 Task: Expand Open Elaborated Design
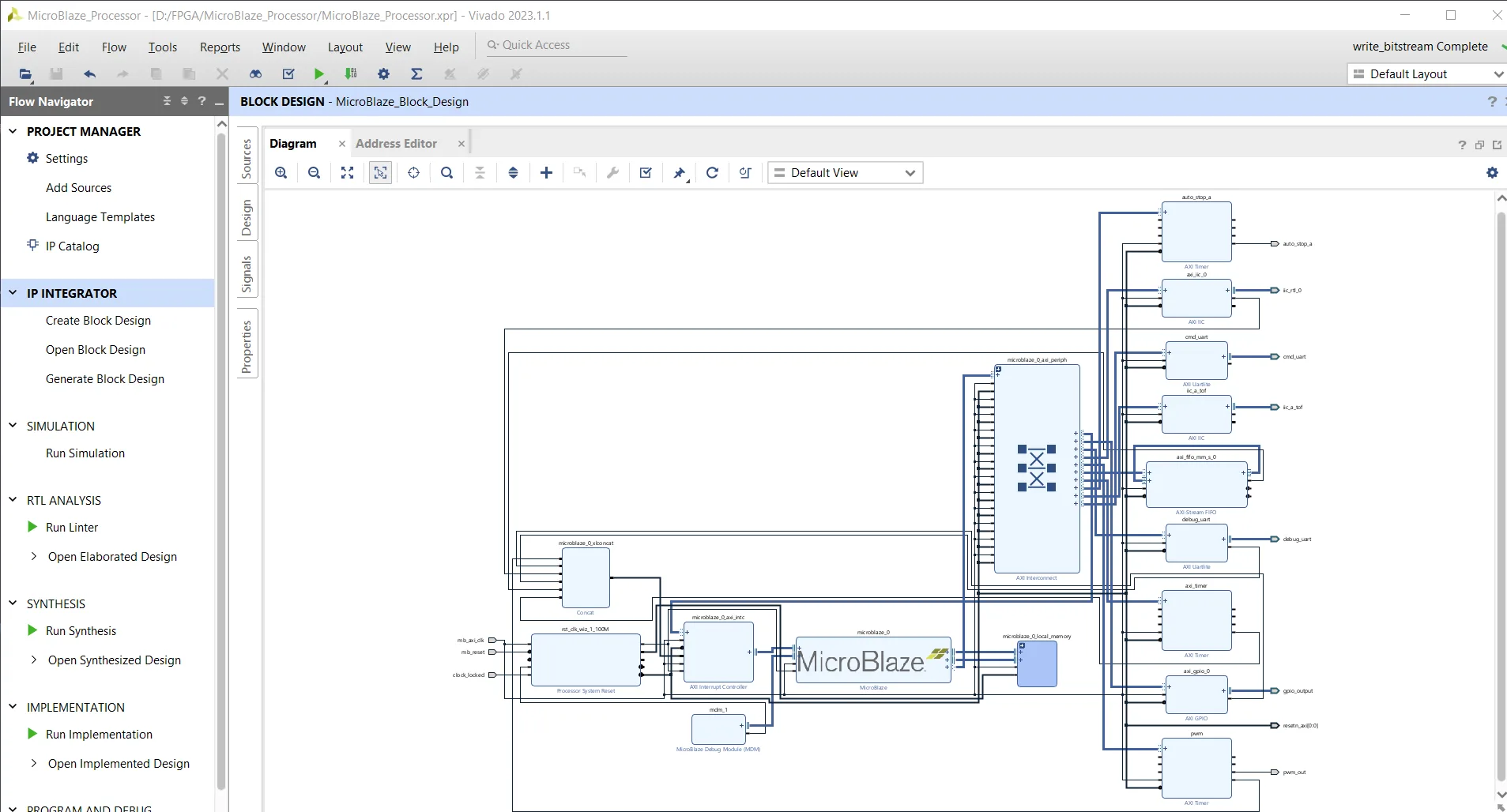point(33,557)
